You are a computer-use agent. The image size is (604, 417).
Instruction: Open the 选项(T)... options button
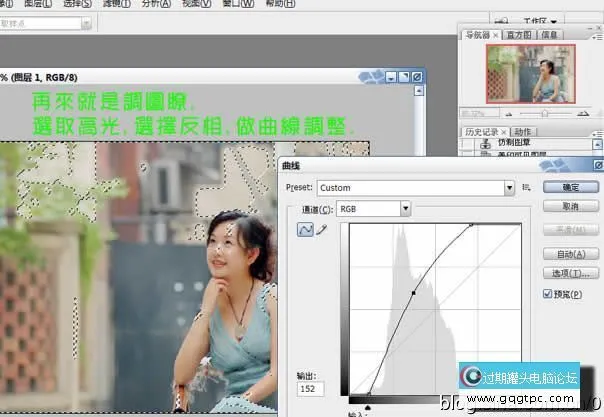click(571, 273)
